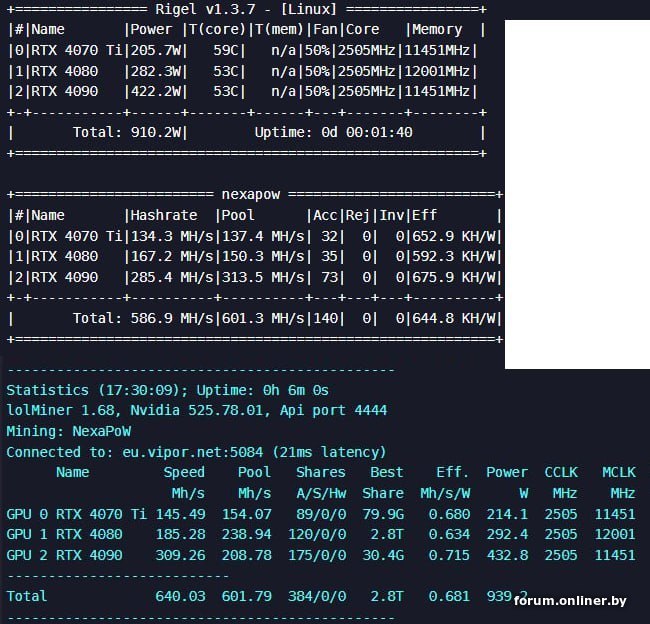The width and height of the screenshot is (650, 624).
Task: Click the "Rej" column header
Action: click(358, 216)
